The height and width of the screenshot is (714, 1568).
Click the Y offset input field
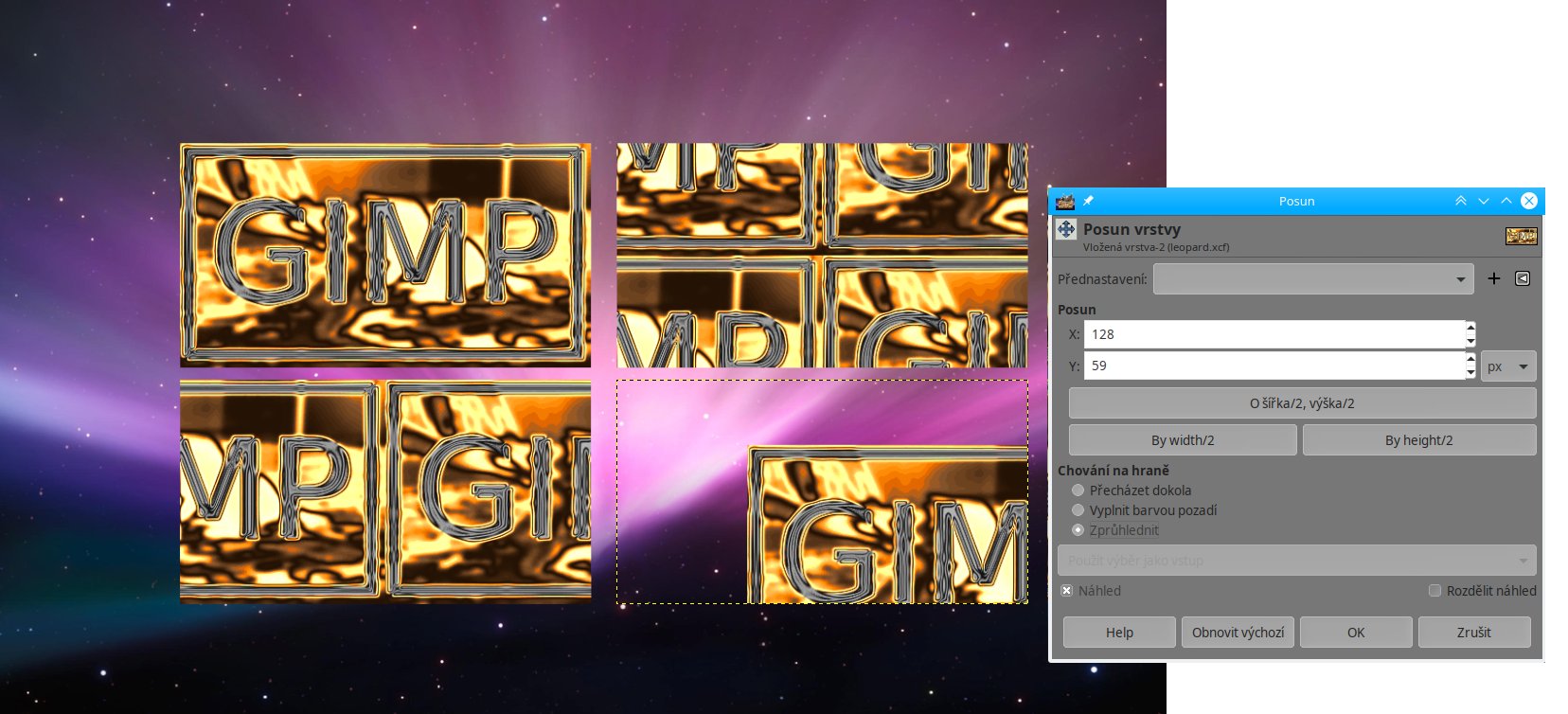coord(1274,366)
